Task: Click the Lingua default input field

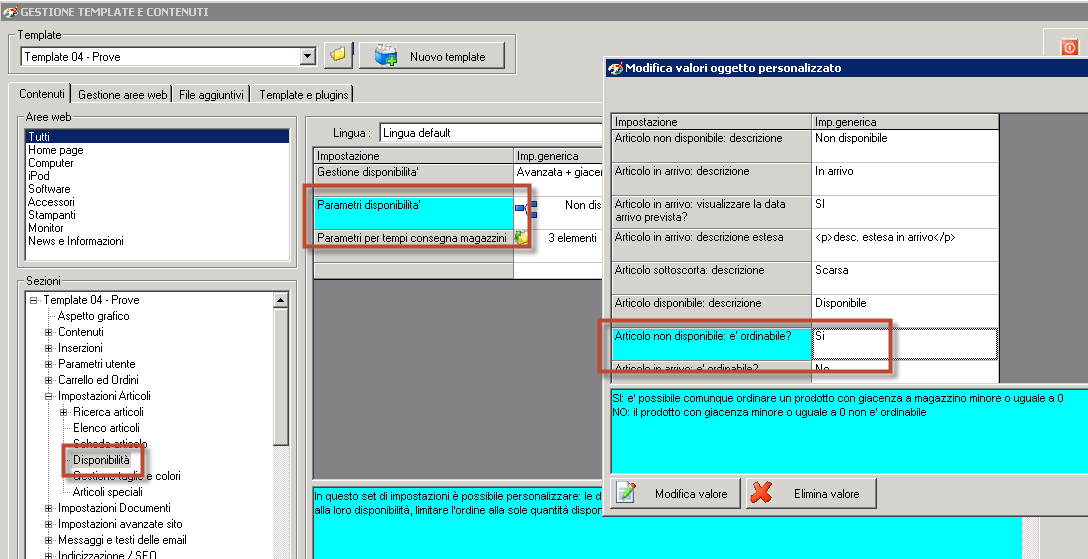Action: click(x=491, y=132)
